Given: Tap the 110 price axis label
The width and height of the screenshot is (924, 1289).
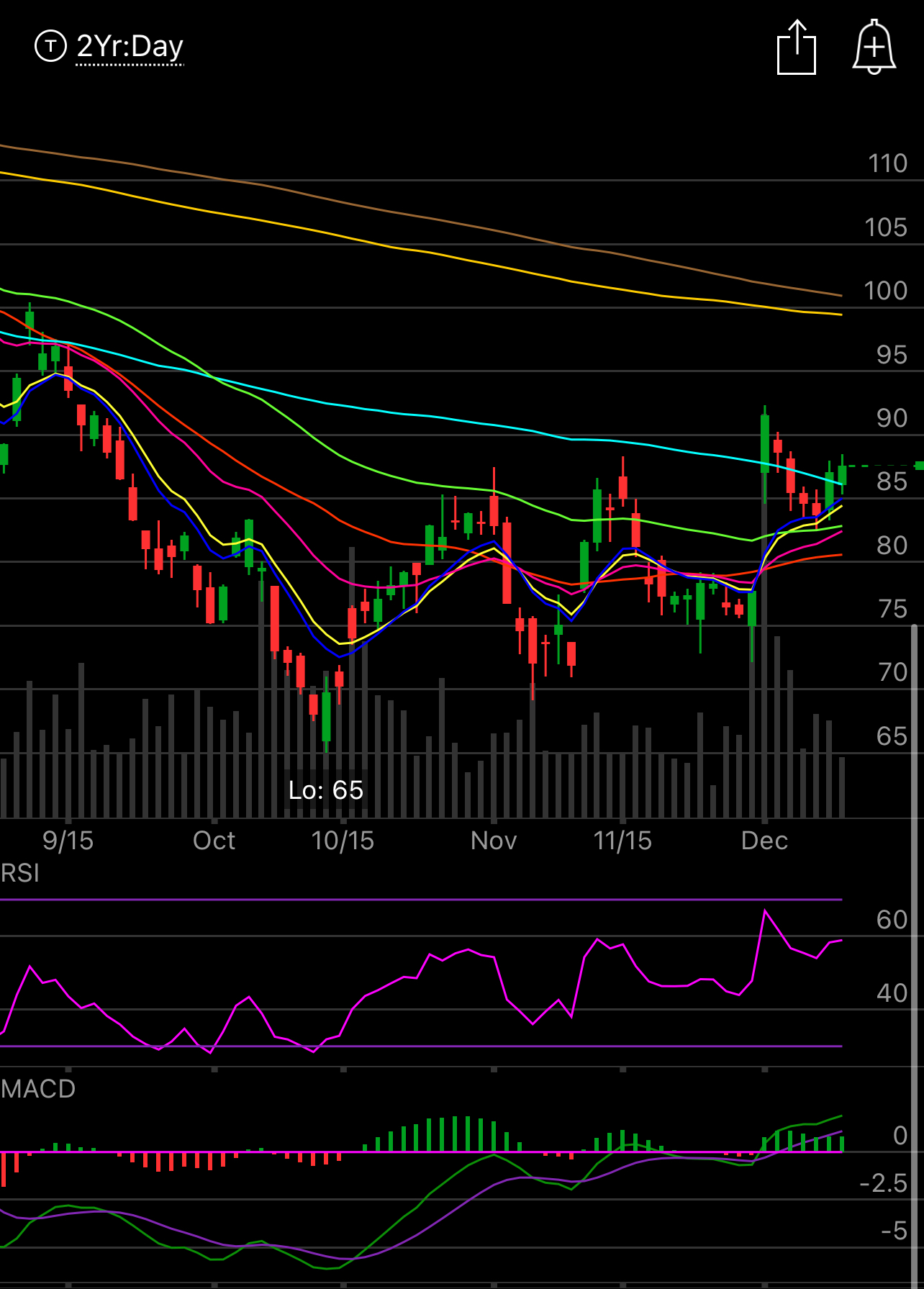Looking at the screenshot, I should pos(887,163).
